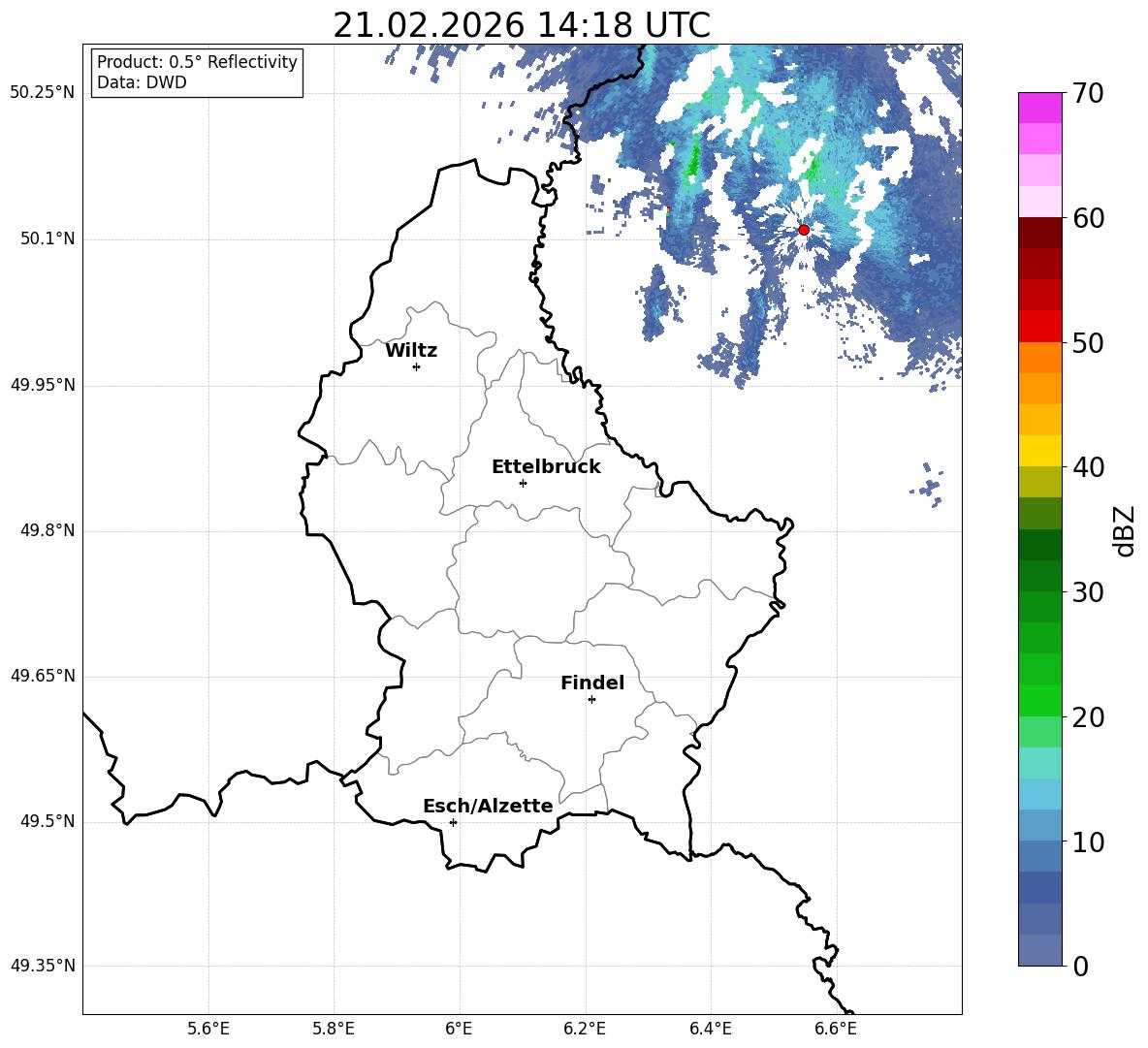Click the Ettelbruck city label
The width and height of the screenshot is (1148, 1048).
pyautogui.click(x=546, y=467)
